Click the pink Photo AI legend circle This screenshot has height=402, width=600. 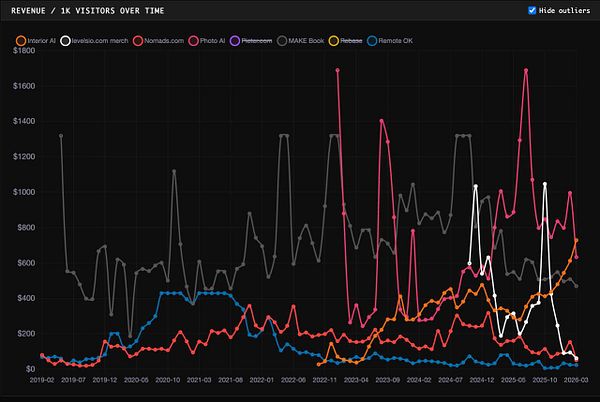193,41
